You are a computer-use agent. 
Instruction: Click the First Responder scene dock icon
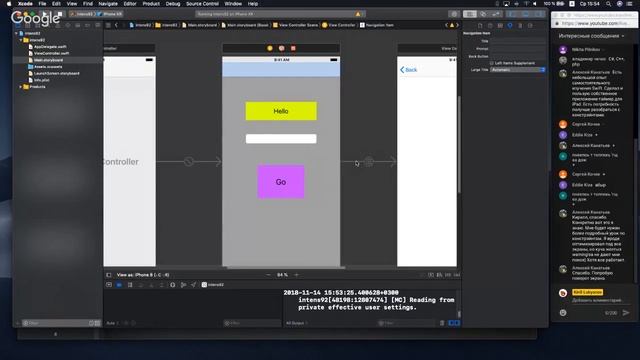pyautogui.click(x=281, y=48)
